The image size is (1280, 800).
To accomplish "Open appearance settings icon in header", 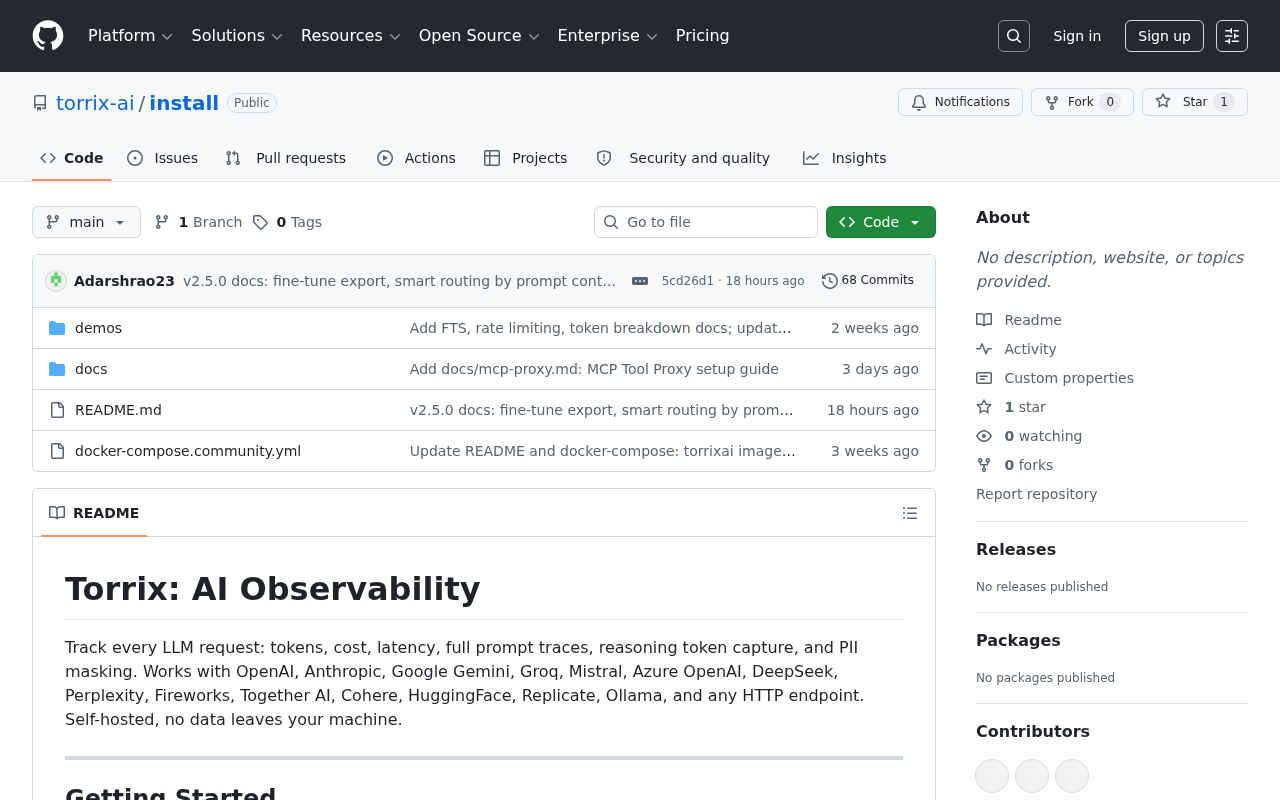I will coord(1232,36).
